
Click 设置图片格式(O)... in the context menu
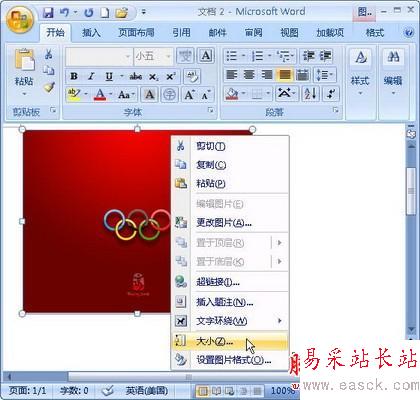coord(229,360)
